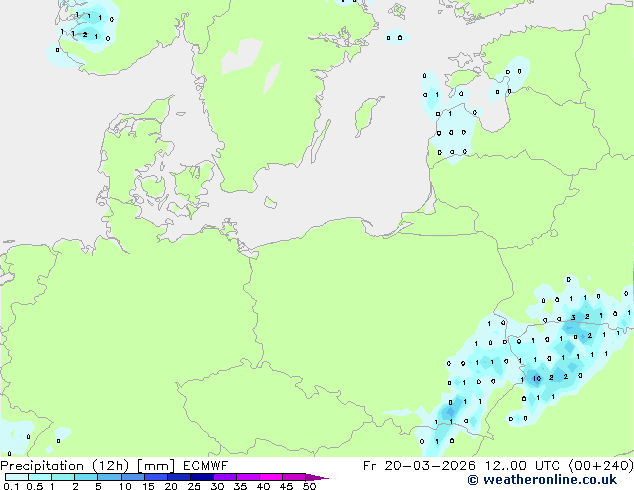Click the '10' precipitation value on the map
Image resolution: width=634 pixels, height=490 pixels.
(x=537, y=378)
